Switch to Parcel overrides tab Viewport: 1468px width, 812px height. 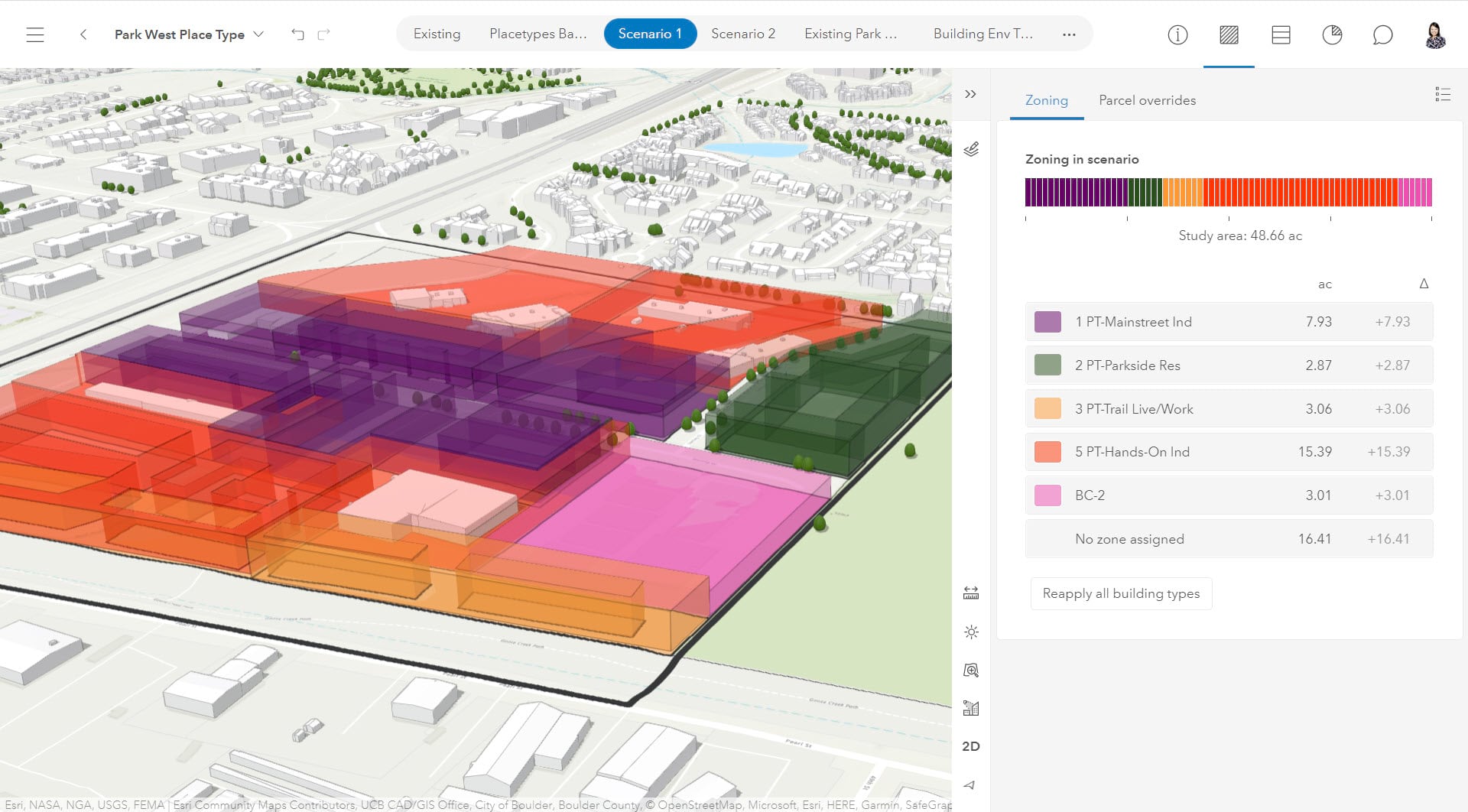[x=1147, y=100]
